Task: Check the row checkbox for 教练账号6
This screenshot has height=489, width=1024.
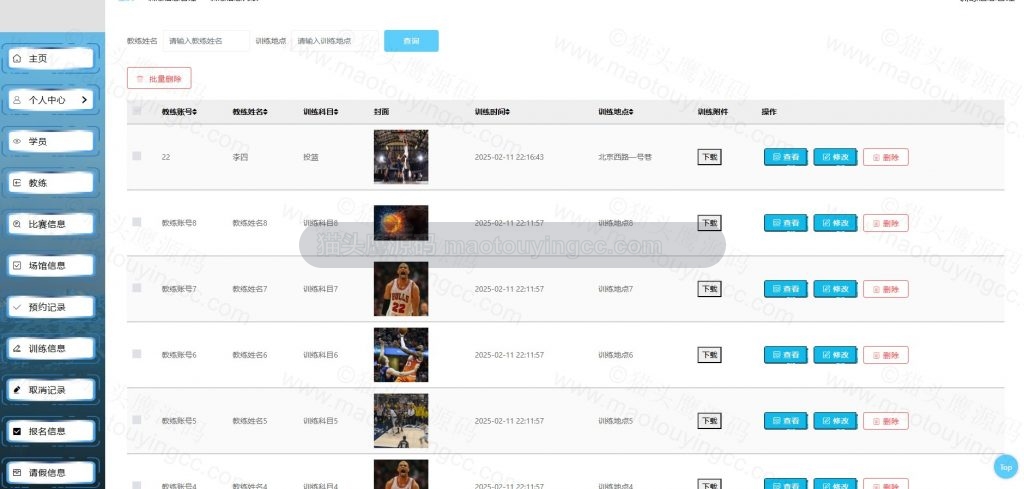Action: point(136,354)
